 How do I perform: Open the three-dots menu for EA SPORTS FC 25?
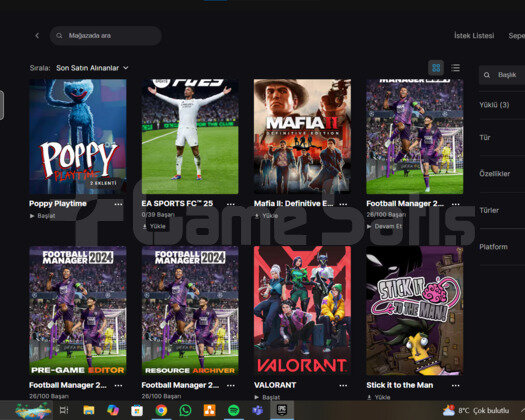click(x=231, y=204)
